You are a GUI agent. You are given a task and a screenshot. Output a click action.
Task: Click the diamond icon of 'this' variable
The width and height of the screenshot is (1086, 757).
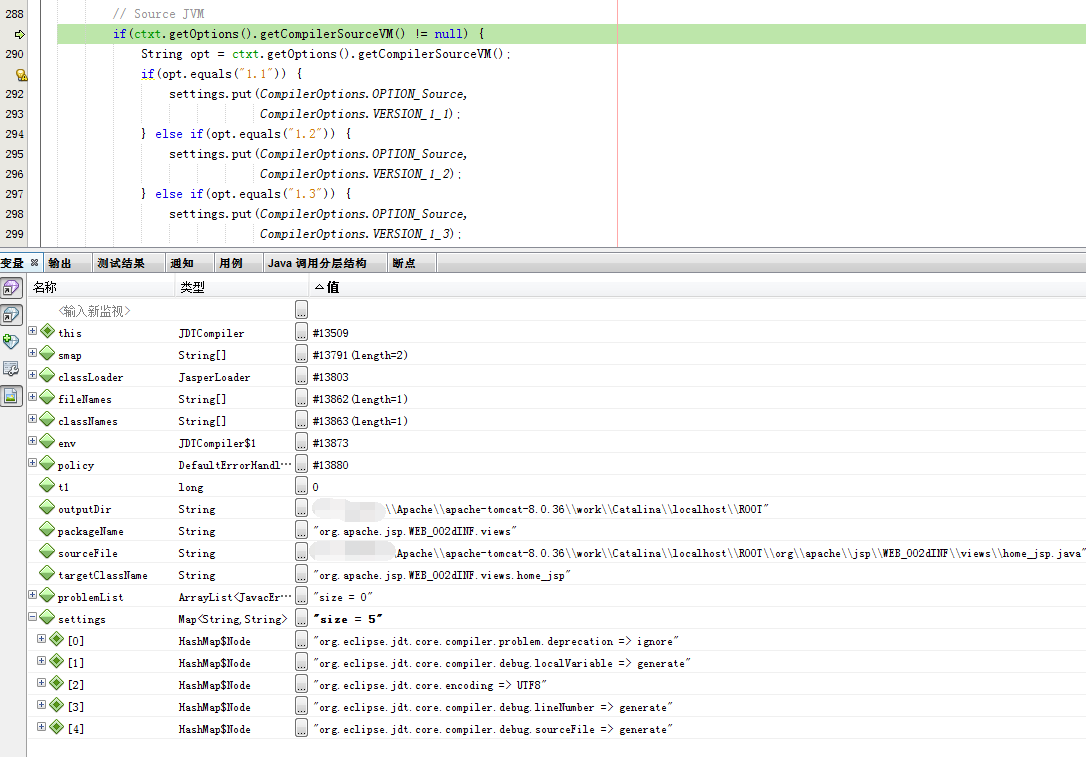pyautogui.click(x=47, y=331)
